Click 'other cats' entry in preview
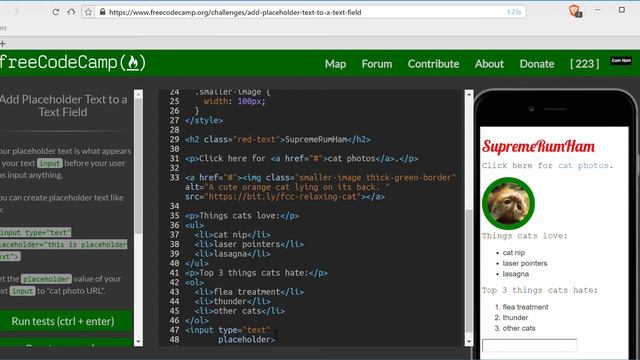The image size is (640, 360). coord(519,328)
